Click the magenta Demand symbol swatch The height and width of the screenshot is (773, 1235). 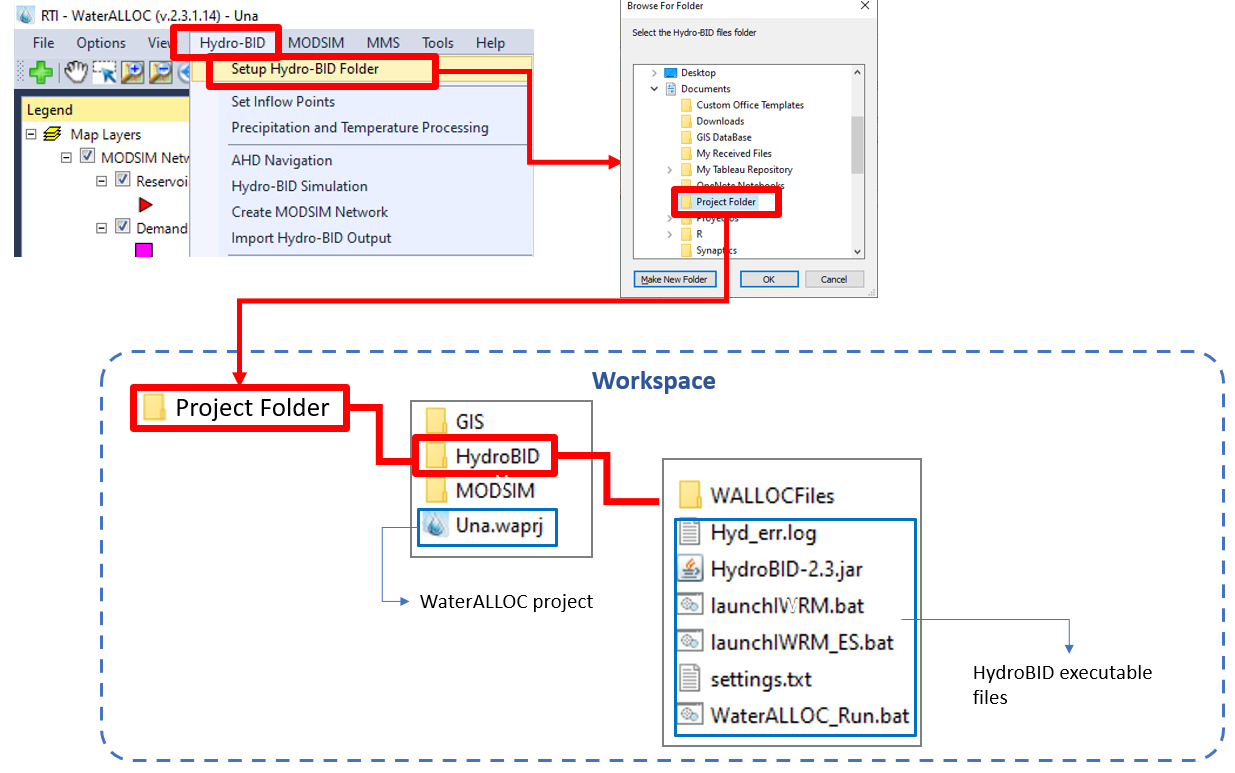(144, 250)
